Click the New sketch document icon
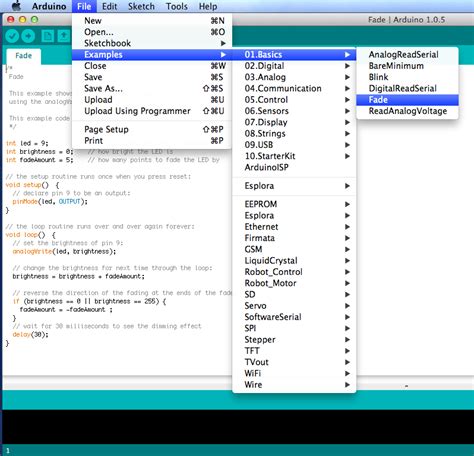 (x=47, y=36)
